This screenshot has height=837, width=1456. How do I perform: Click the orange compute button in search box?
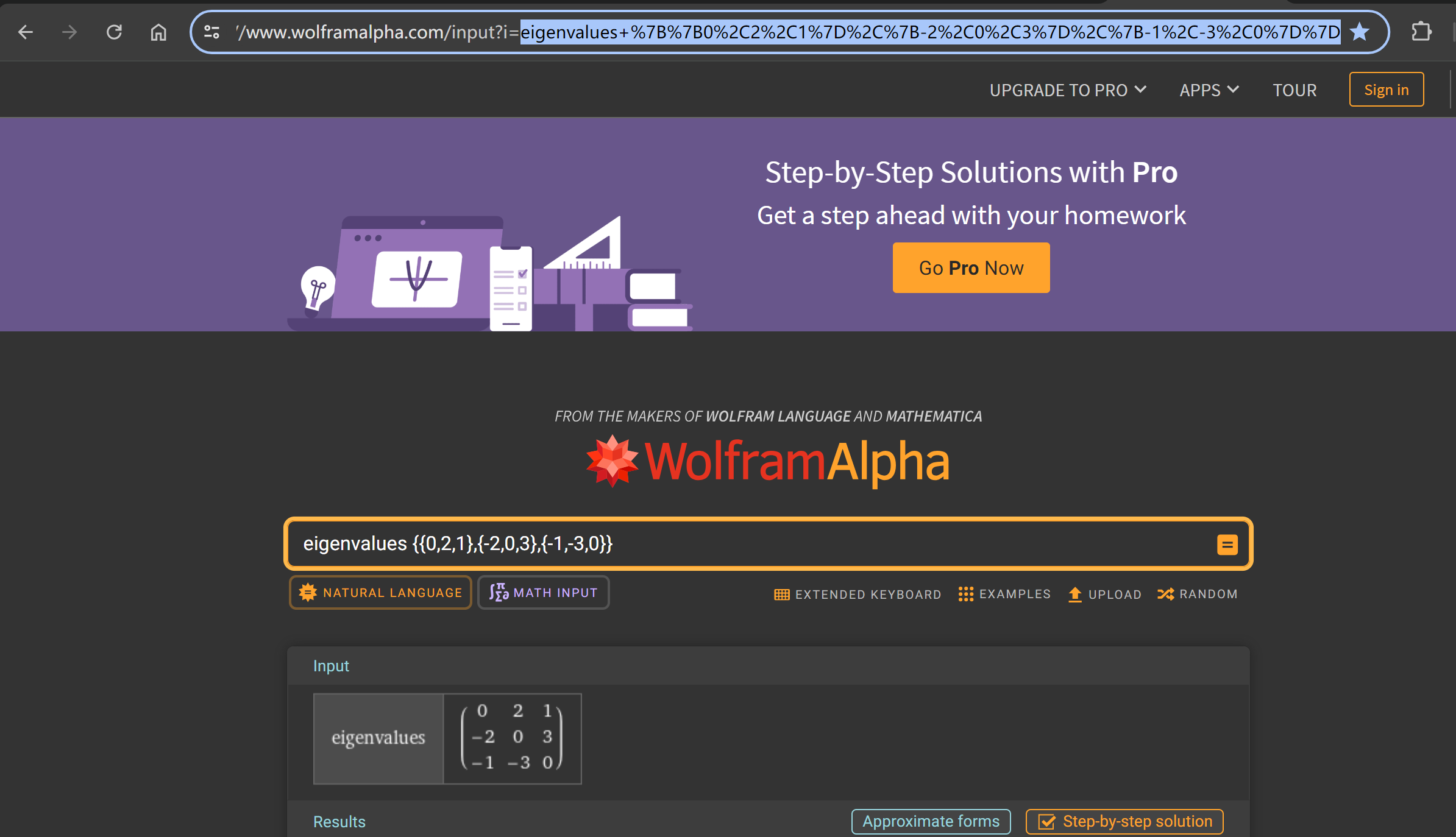click(x=1227, y=544)
